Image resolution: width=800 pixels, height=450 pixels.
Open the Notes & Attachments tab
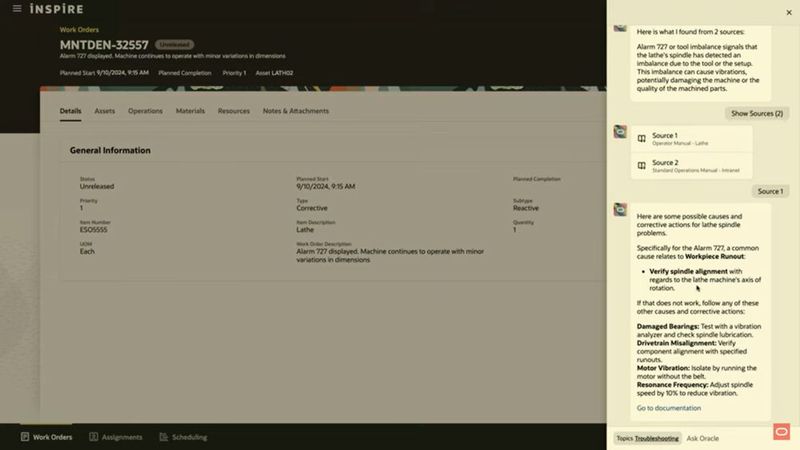(x=296, y=111)
